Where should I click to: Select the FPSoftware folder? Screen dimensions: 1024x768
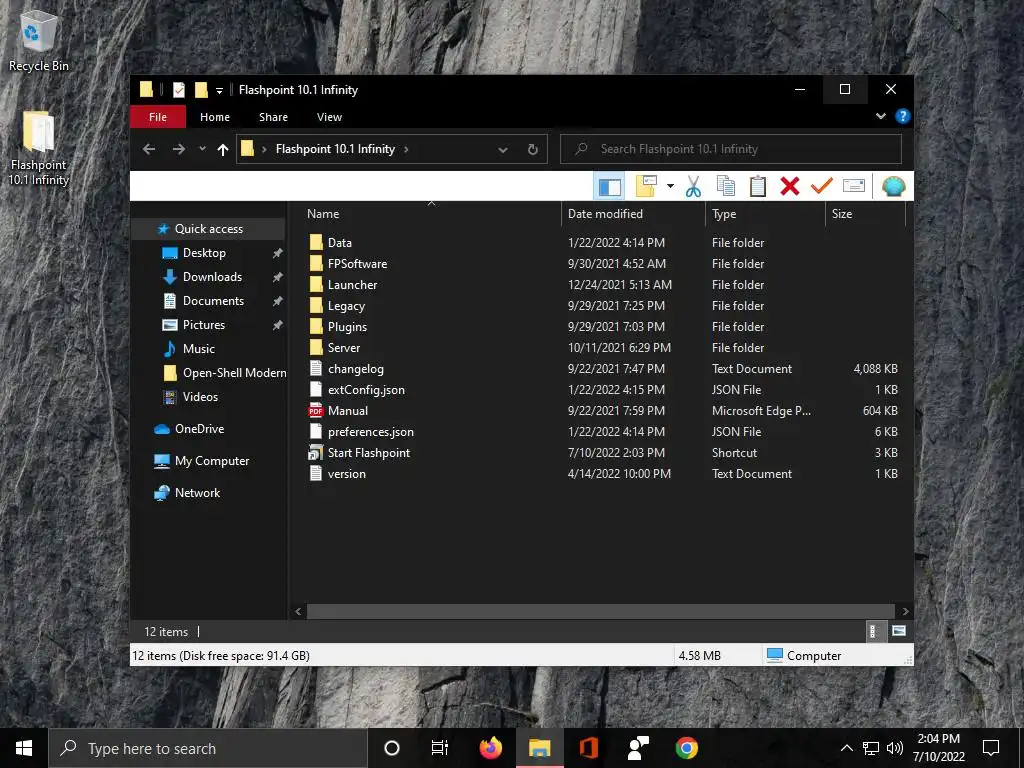[357, 264]
